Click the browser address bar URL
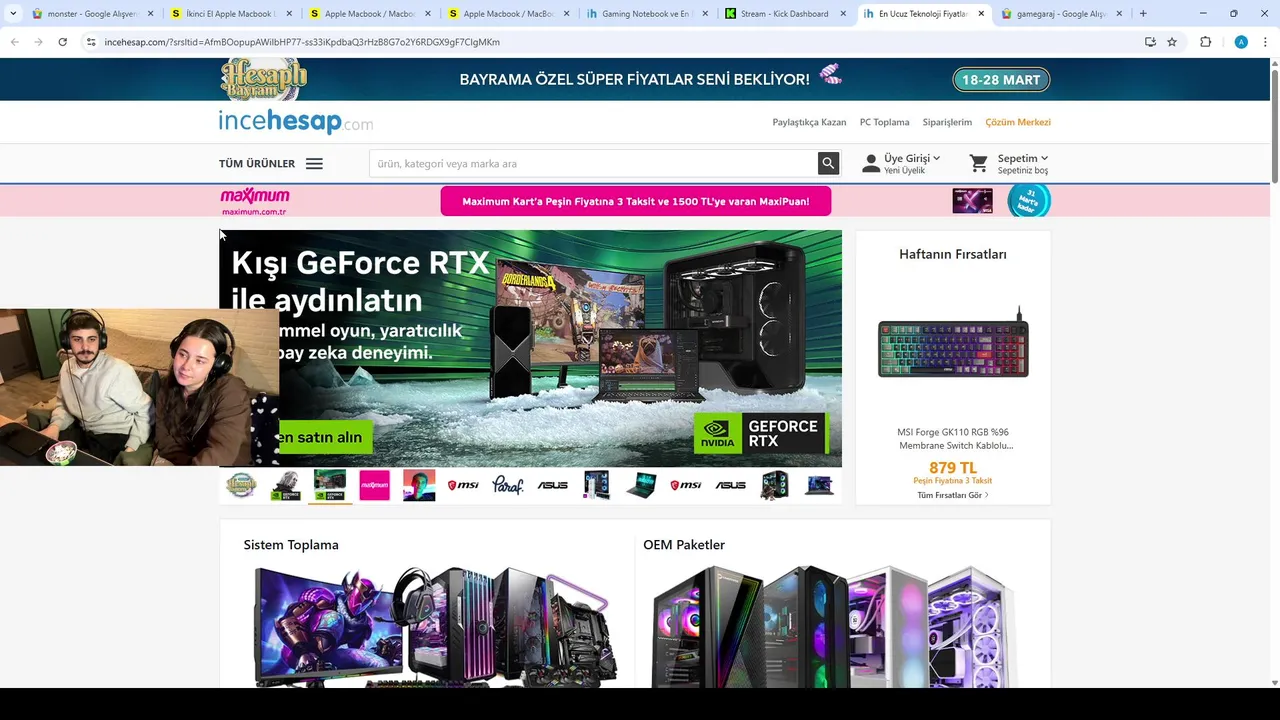1280x720 pixels. pyautogui.click(x=302, y=42)
